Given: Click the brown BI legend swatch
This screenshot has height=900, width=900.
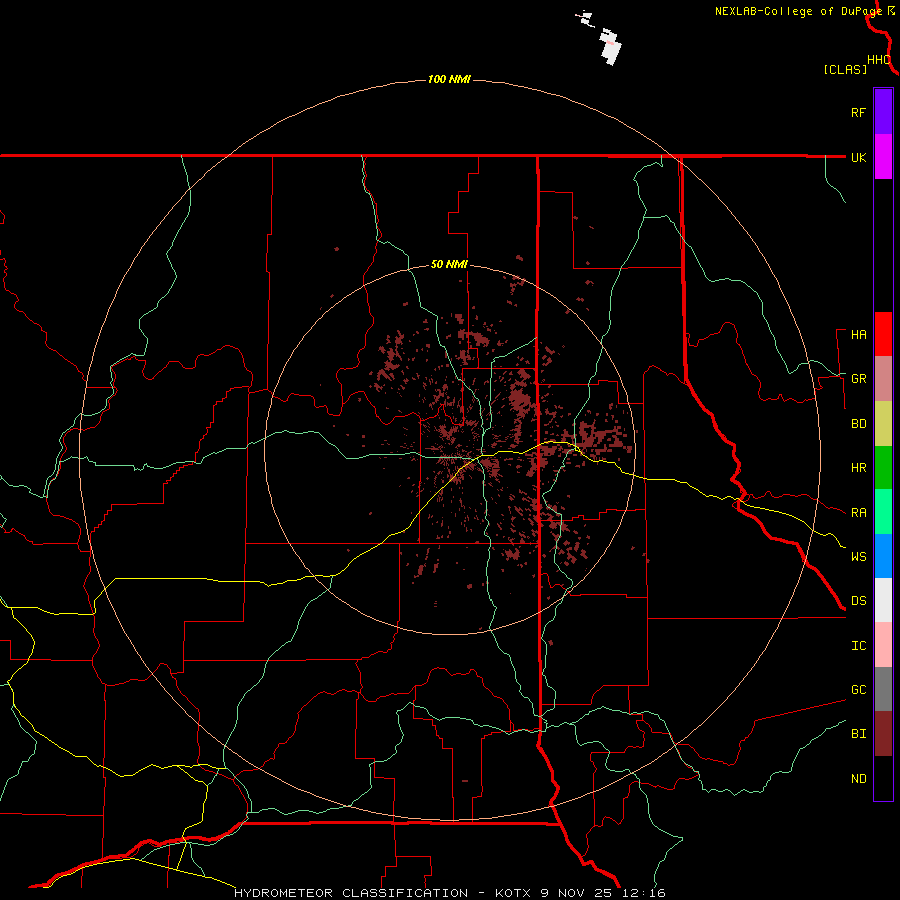Looking at the screenshot, I should [x=883, y=734].
